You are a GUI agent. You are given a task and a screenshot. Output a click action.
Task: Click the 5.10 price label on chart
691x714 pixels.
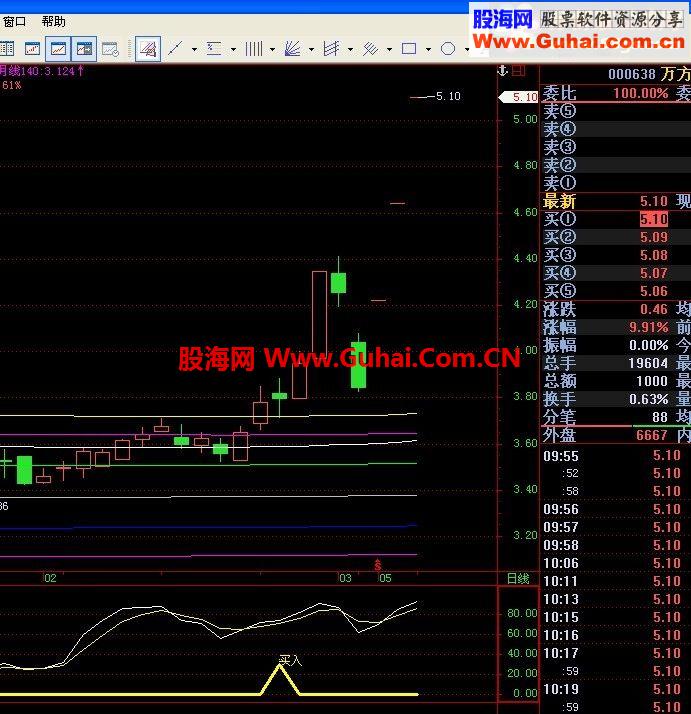click(448, 96)
